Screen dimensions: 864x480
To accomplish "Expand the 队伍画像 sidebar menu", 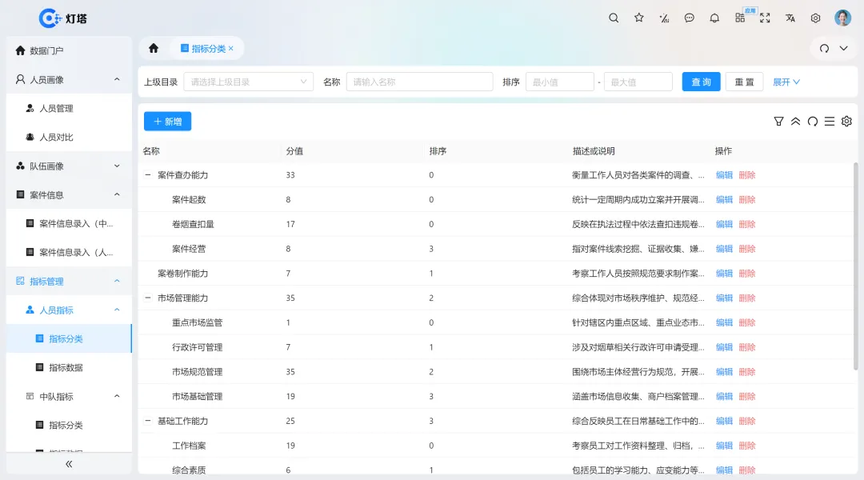I will pos(68,166).
